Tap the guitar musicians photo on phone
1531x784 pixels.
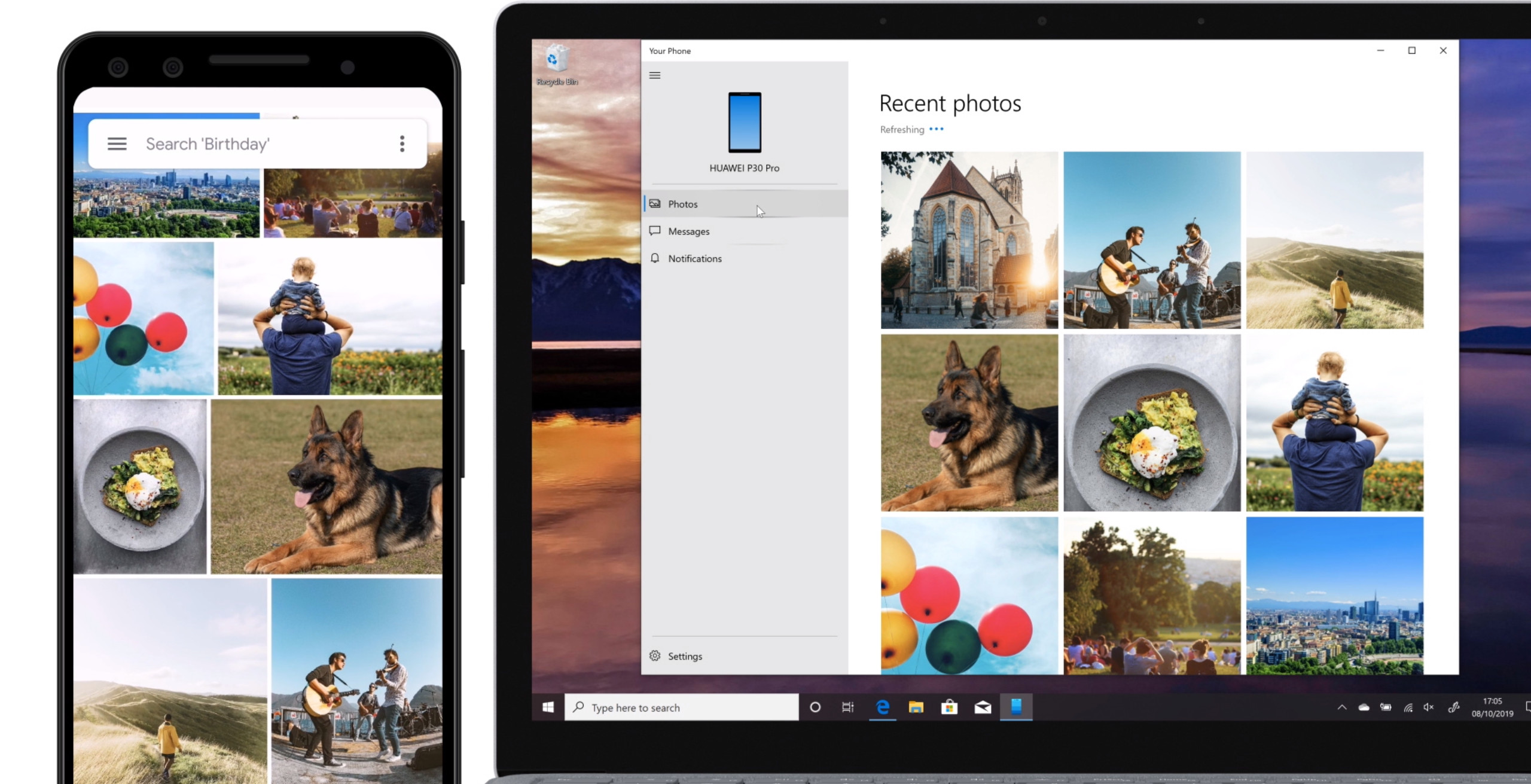pyautogui.click(x=357, y=681)
